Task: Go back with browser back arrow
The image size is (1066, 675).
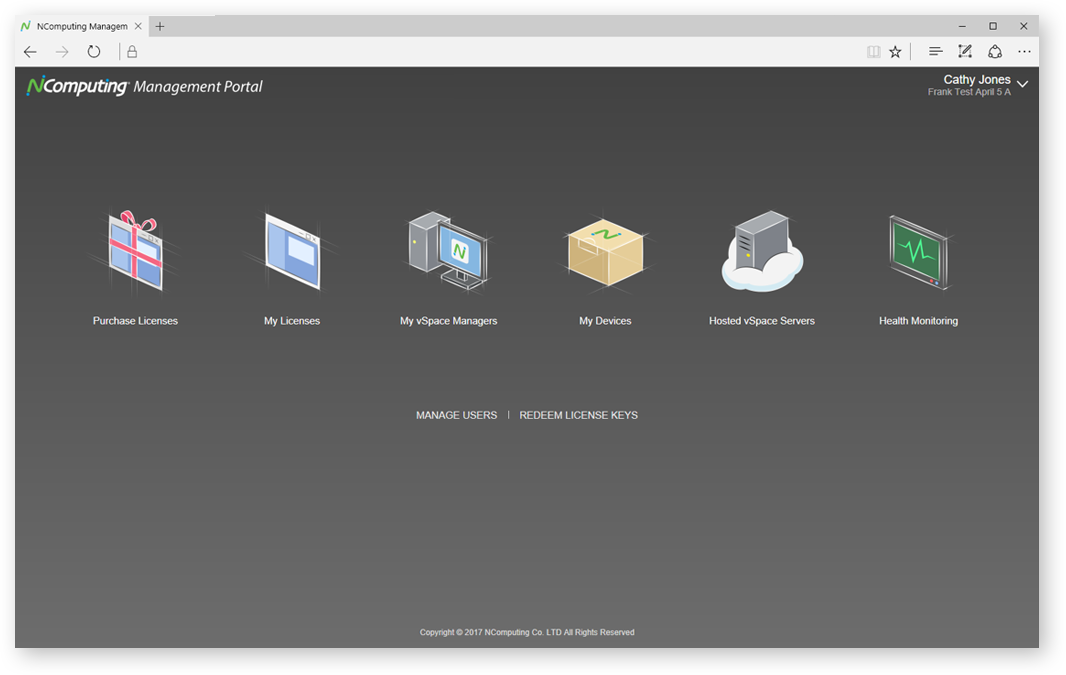Action: coord(30,52)
